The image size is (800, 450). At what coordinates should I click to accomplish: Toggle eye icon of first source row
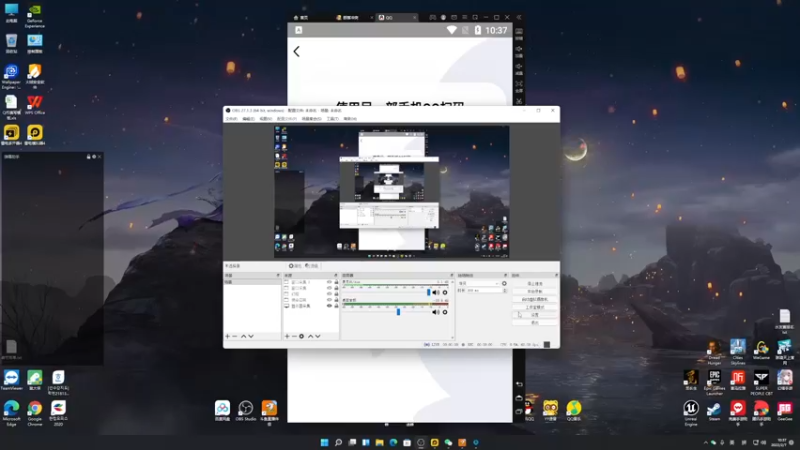(329, 282)
